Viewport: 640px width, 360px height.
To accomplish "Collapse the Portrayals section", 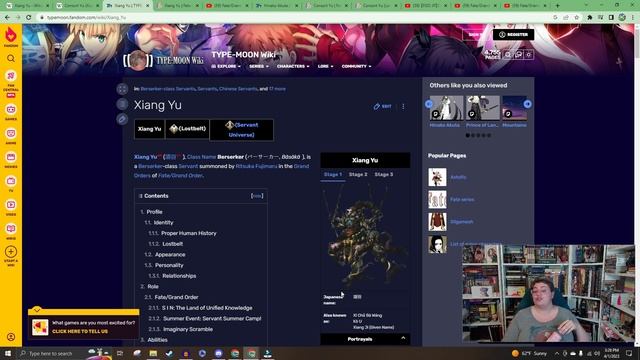I will [x=403, y=338].
